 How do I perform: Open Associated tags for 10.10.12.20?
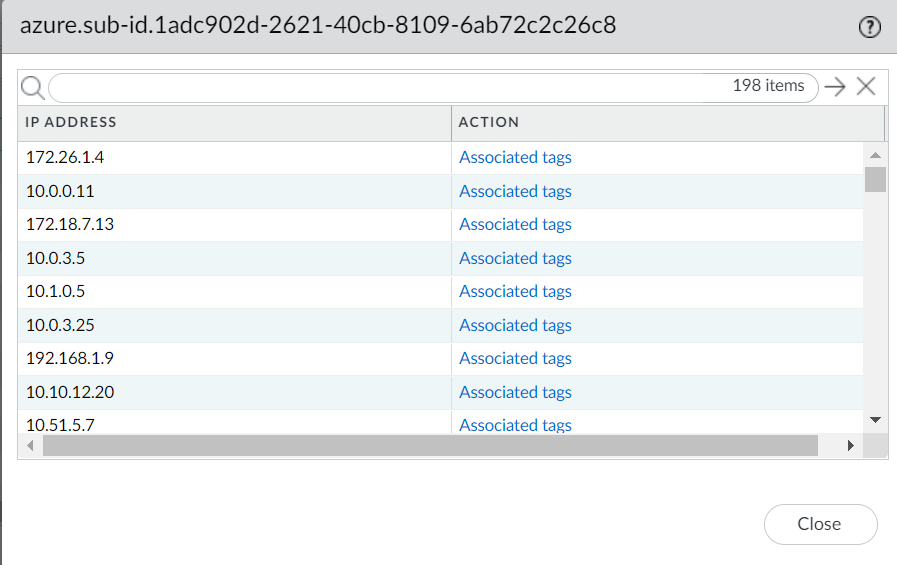pyautogui.click(x=515, y=392)
